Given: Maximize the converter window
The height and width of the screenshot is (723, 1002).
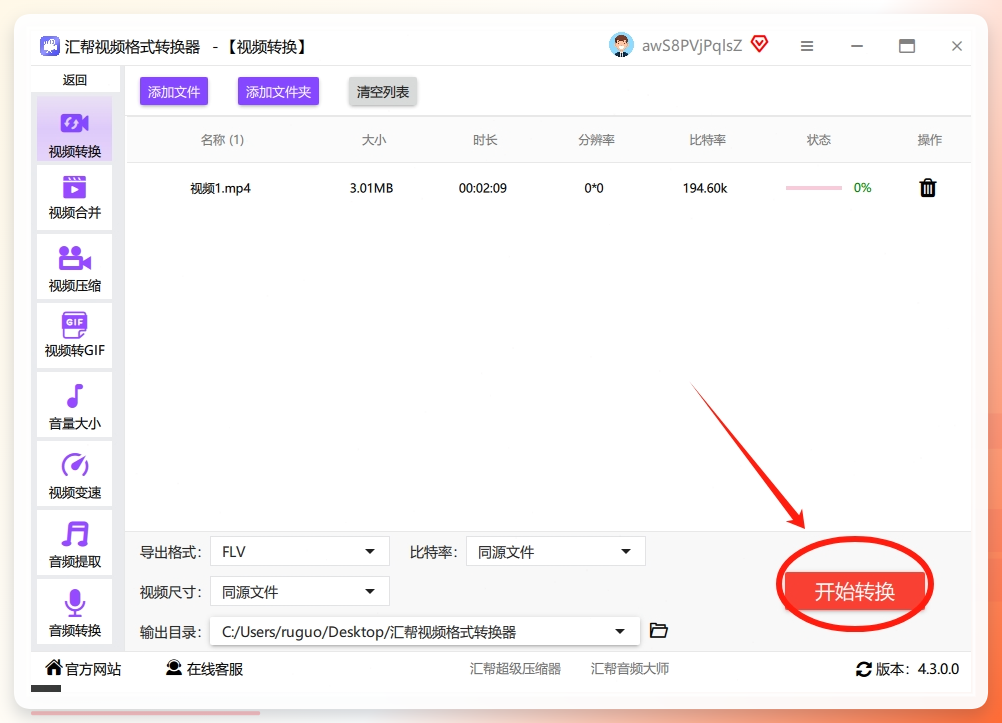Looking at the screenshot, I should 907,46.
